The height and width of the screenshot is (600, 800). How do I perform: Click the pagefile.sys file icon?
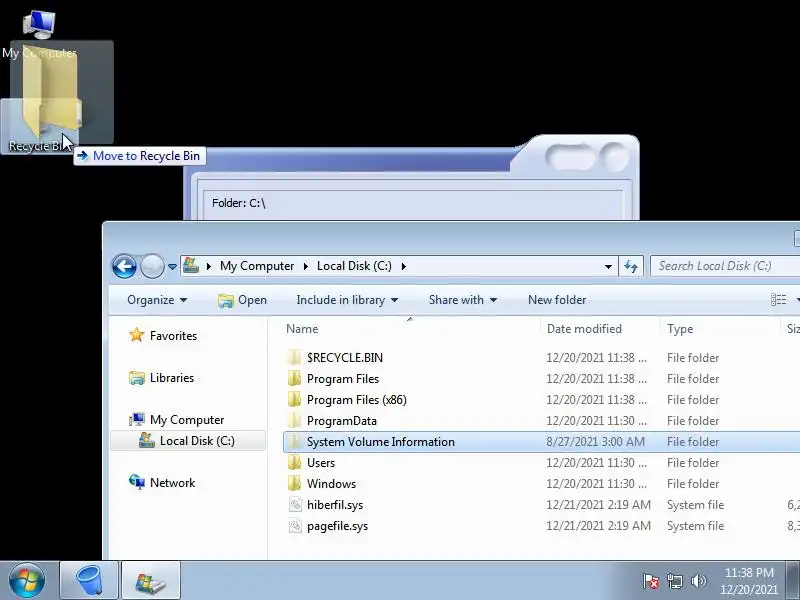(295, 526)
